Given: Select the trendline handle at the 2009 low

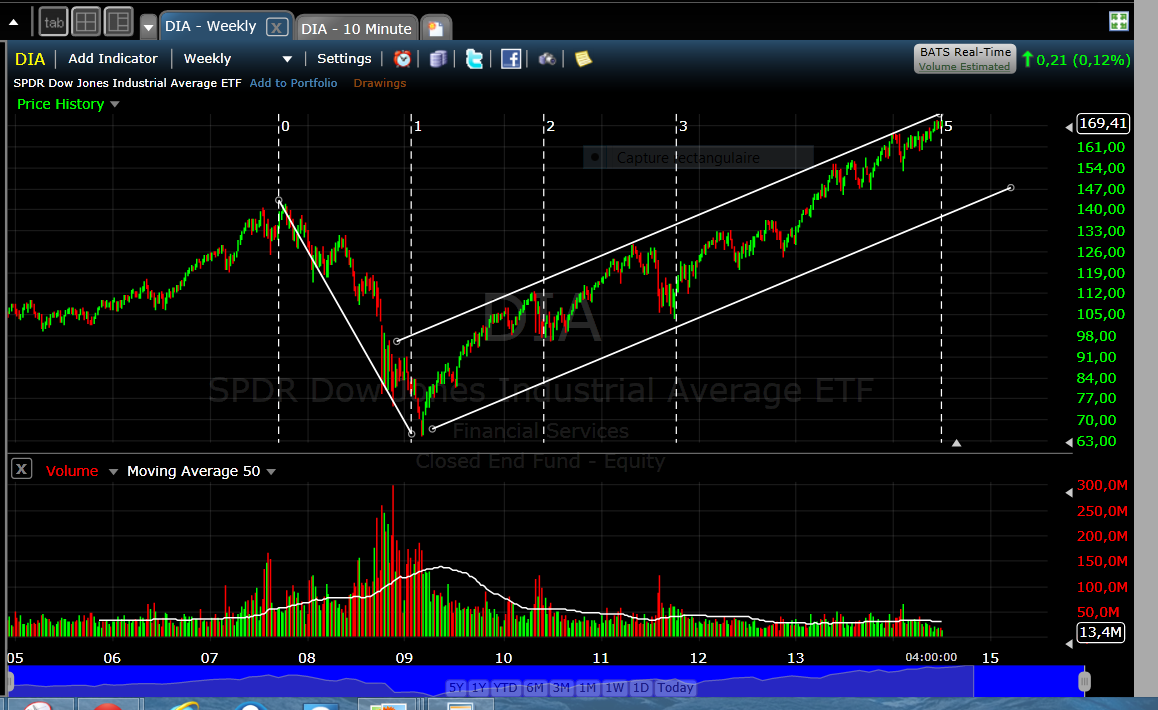Looking at the screenshot, I should coord(412,434).
